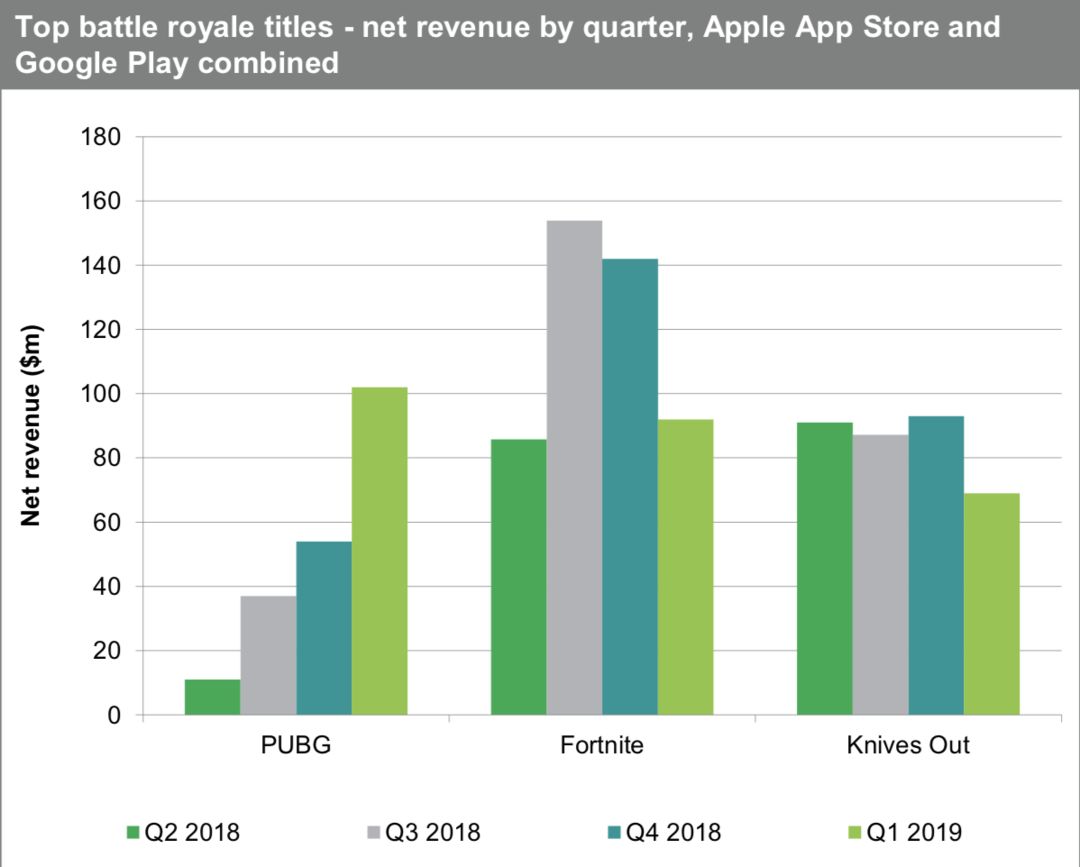The width and height of the screenshot is (1080, 867).
Task: Select the "0" y-axis tick label
Action: 114,715
